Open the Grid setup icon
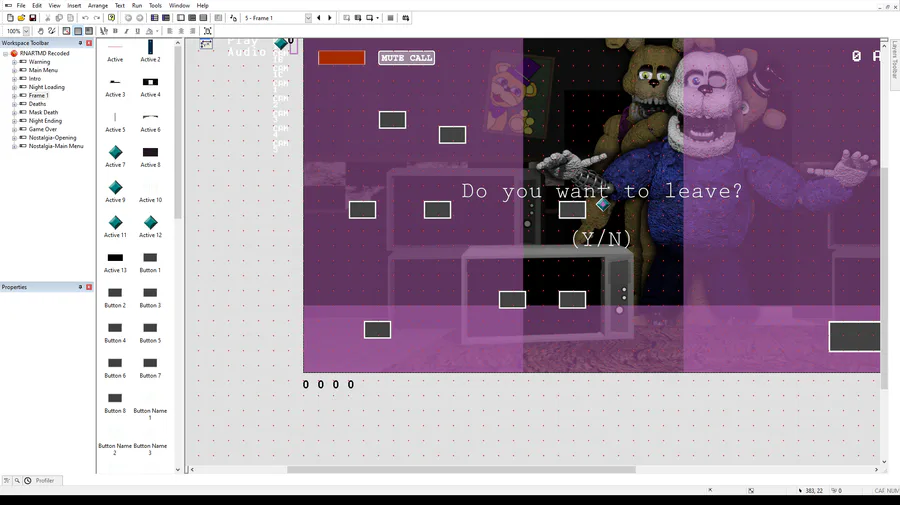 (x=66, y=31)
